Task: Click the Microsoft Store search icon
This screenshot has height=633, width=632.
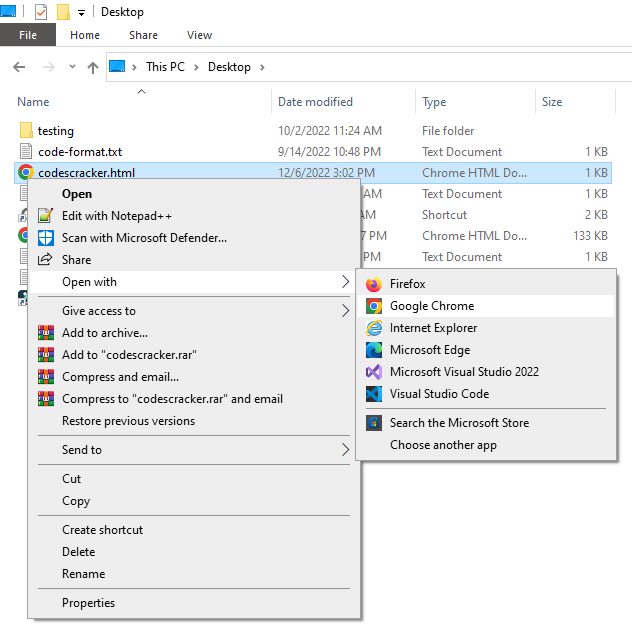Action: pyautogui.click(x=374, y=423)
